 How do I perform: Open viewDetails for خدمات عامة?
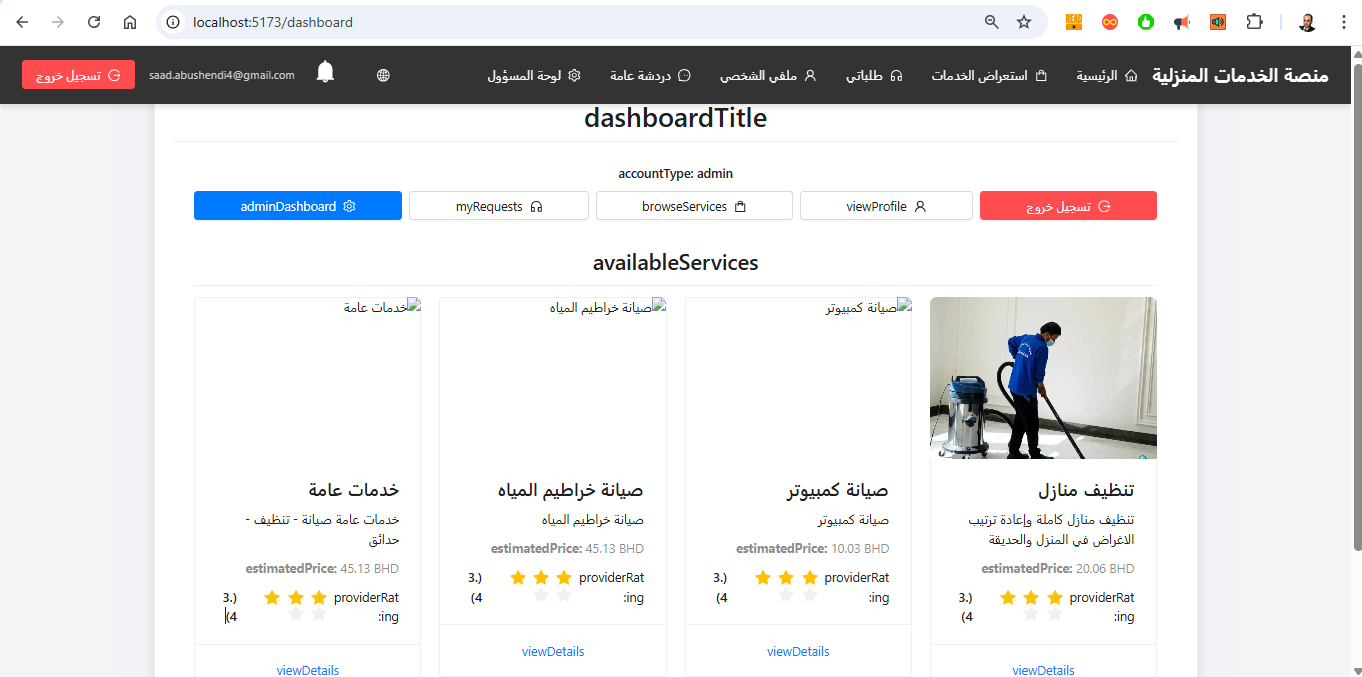coord(308,670)
